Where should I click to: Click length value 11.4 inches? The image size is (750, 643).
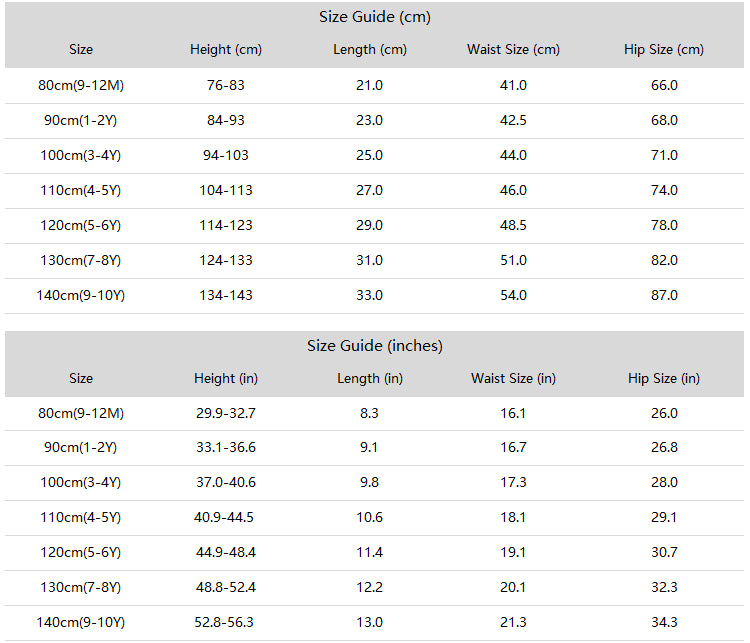[369, 553]
